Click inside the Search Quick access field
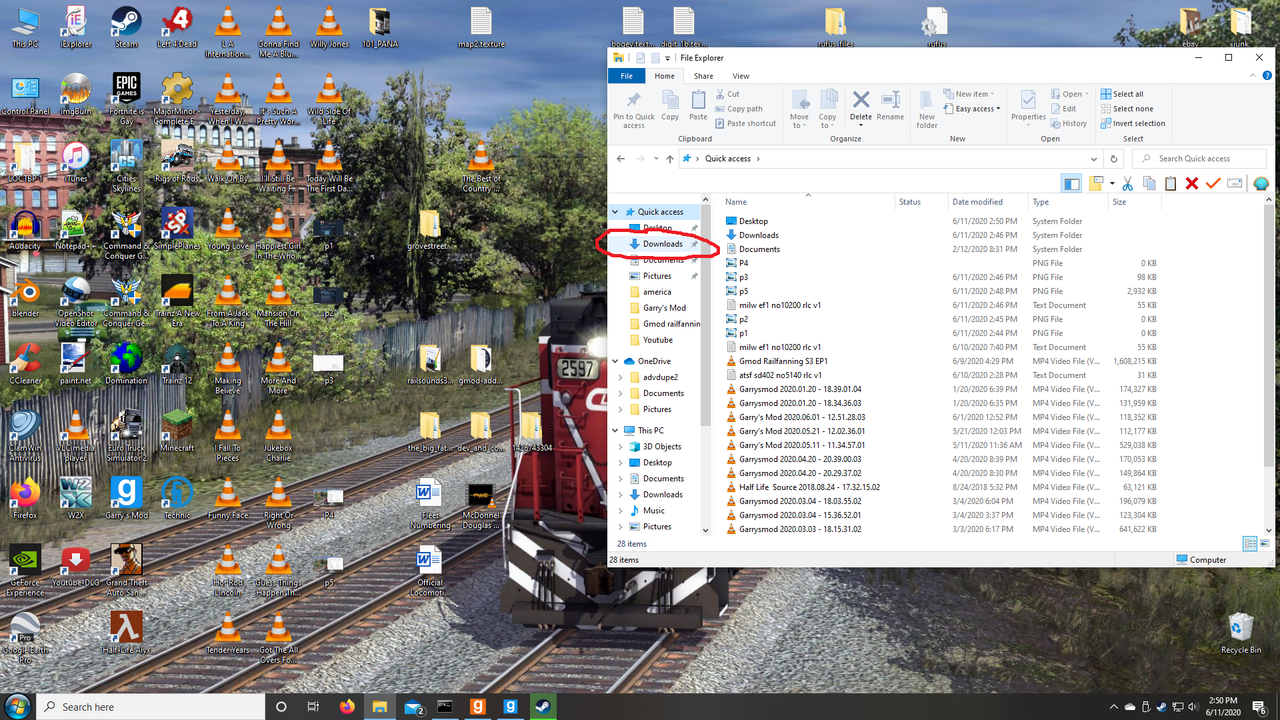Screen dimensions: 1280x720 pyautogui.click(x=1199, y=158)
